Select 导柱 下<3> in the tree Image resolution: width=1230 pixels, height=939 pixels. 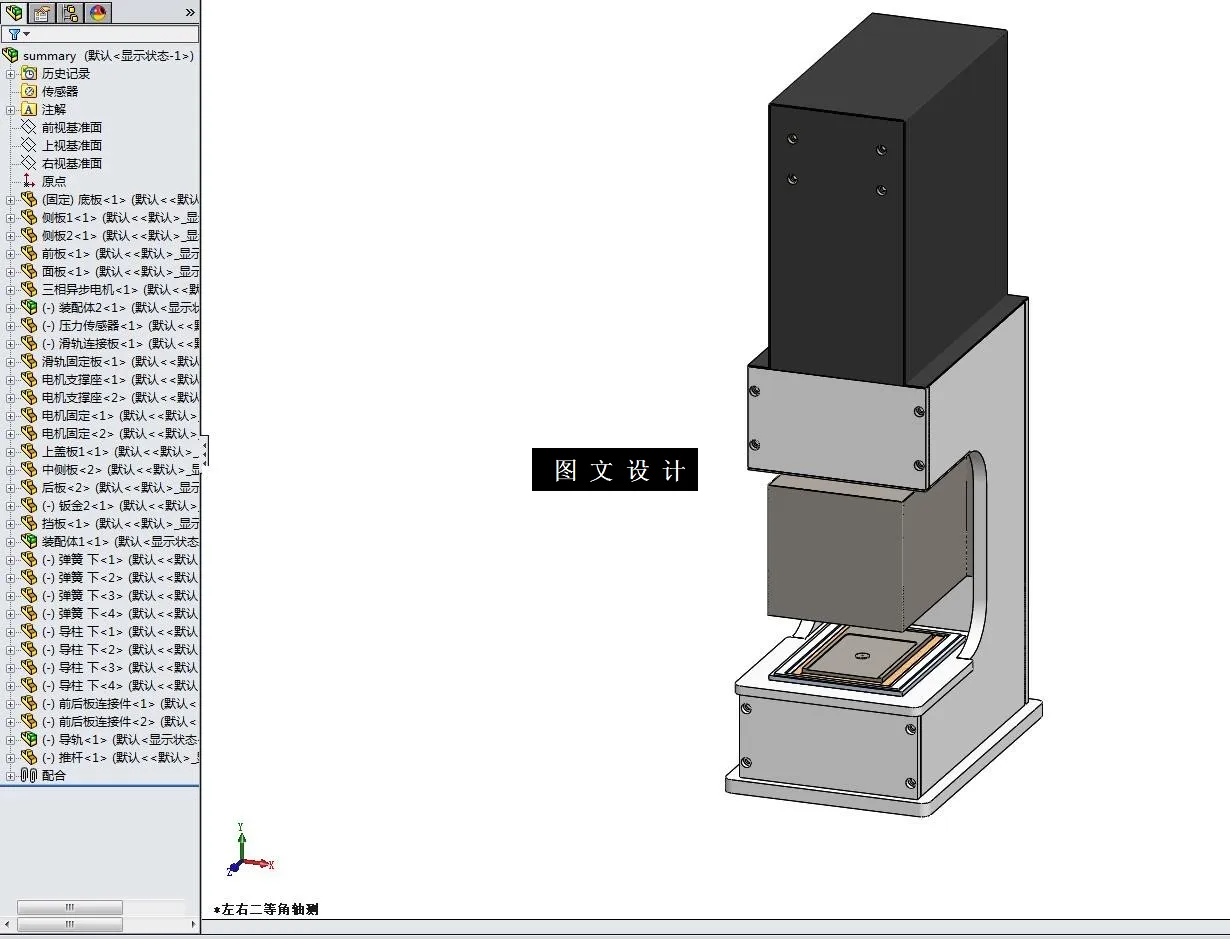pyautogui.click(x=120, y=667)
